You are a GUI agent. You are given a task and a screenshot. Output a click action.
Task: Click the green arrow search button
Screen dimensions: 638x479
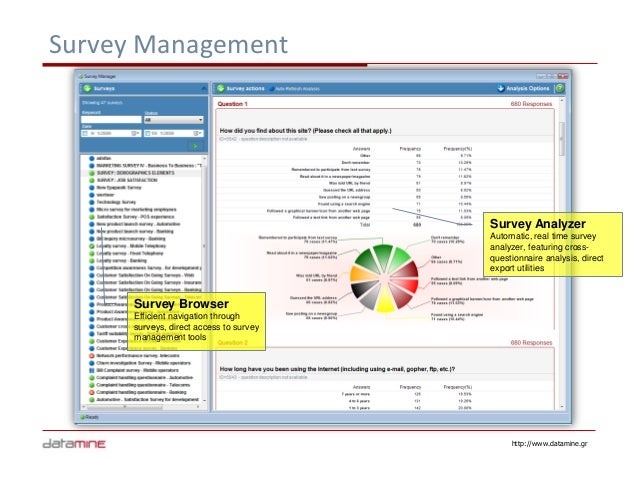[x=195, y=146]
